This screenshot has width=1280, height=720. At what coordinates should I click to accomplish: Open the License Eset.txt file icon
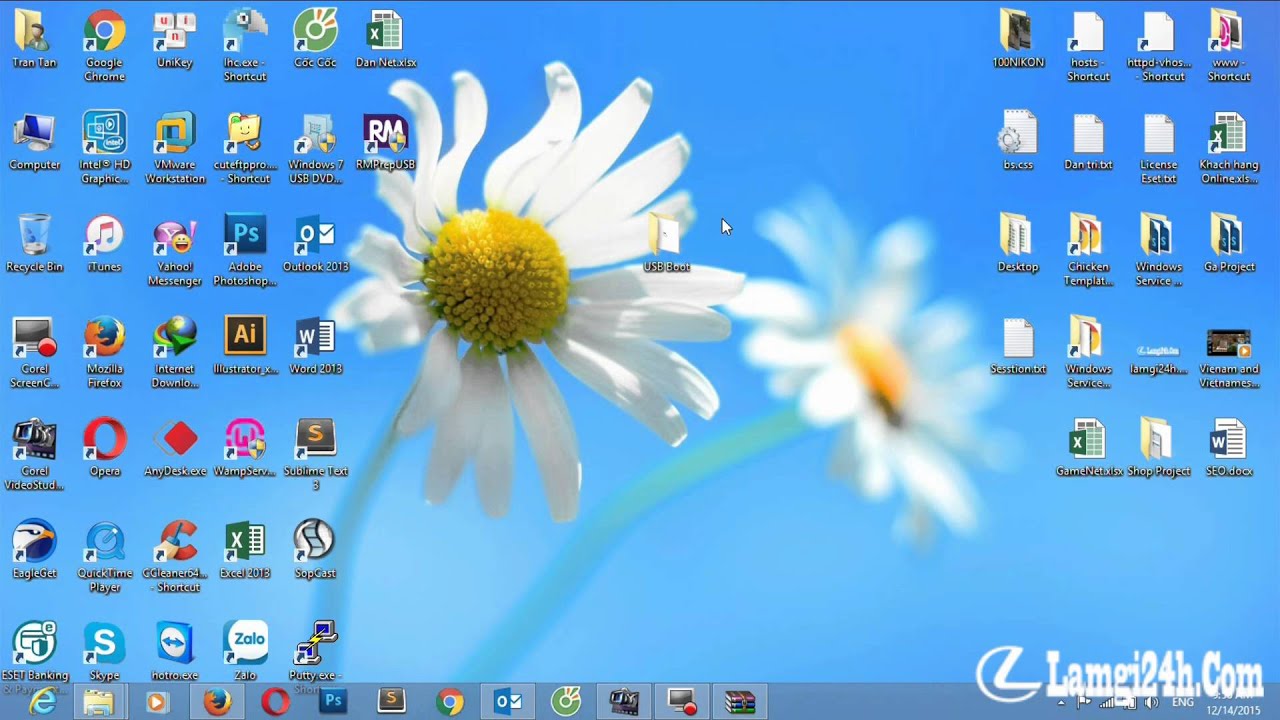coord(1158,147)
